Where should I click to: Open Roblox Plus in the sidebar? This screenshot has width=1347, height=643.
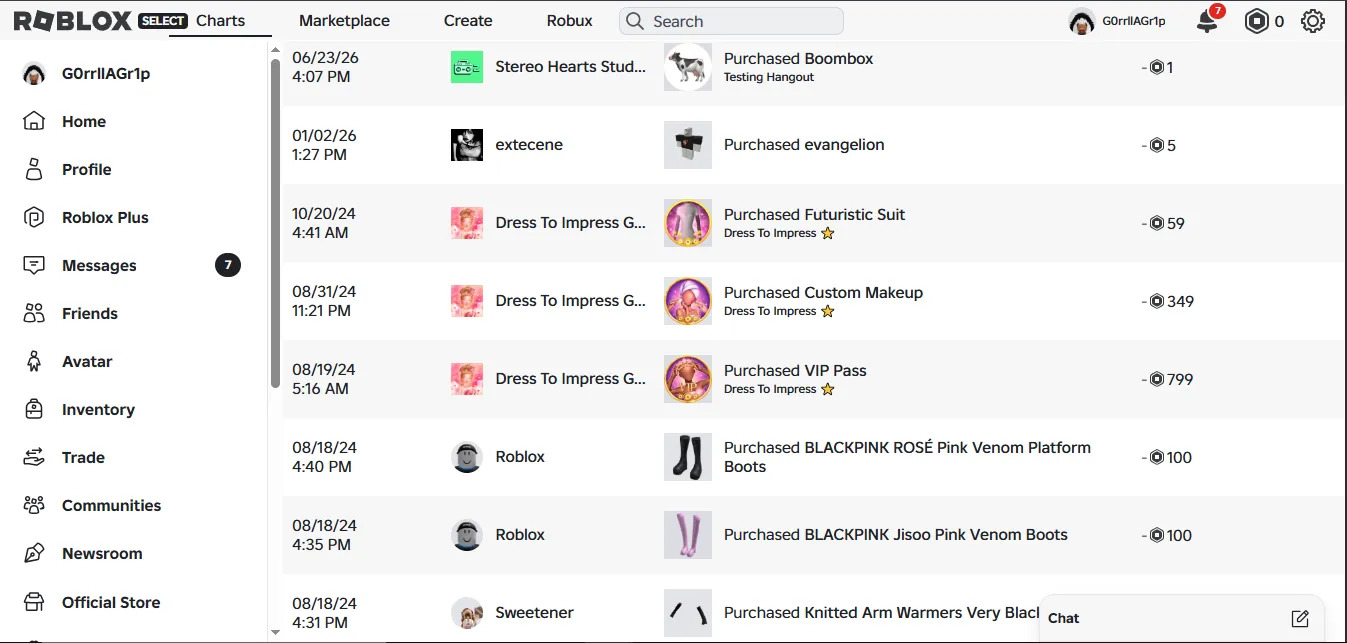105,217
